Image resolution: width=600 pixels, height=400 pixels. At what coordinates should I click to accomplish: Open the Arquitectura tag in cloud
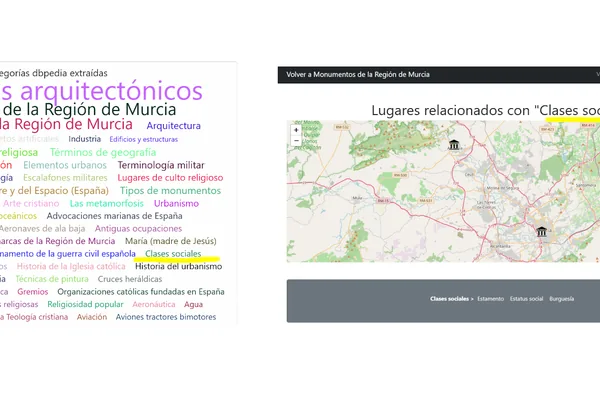click(173, 126)
